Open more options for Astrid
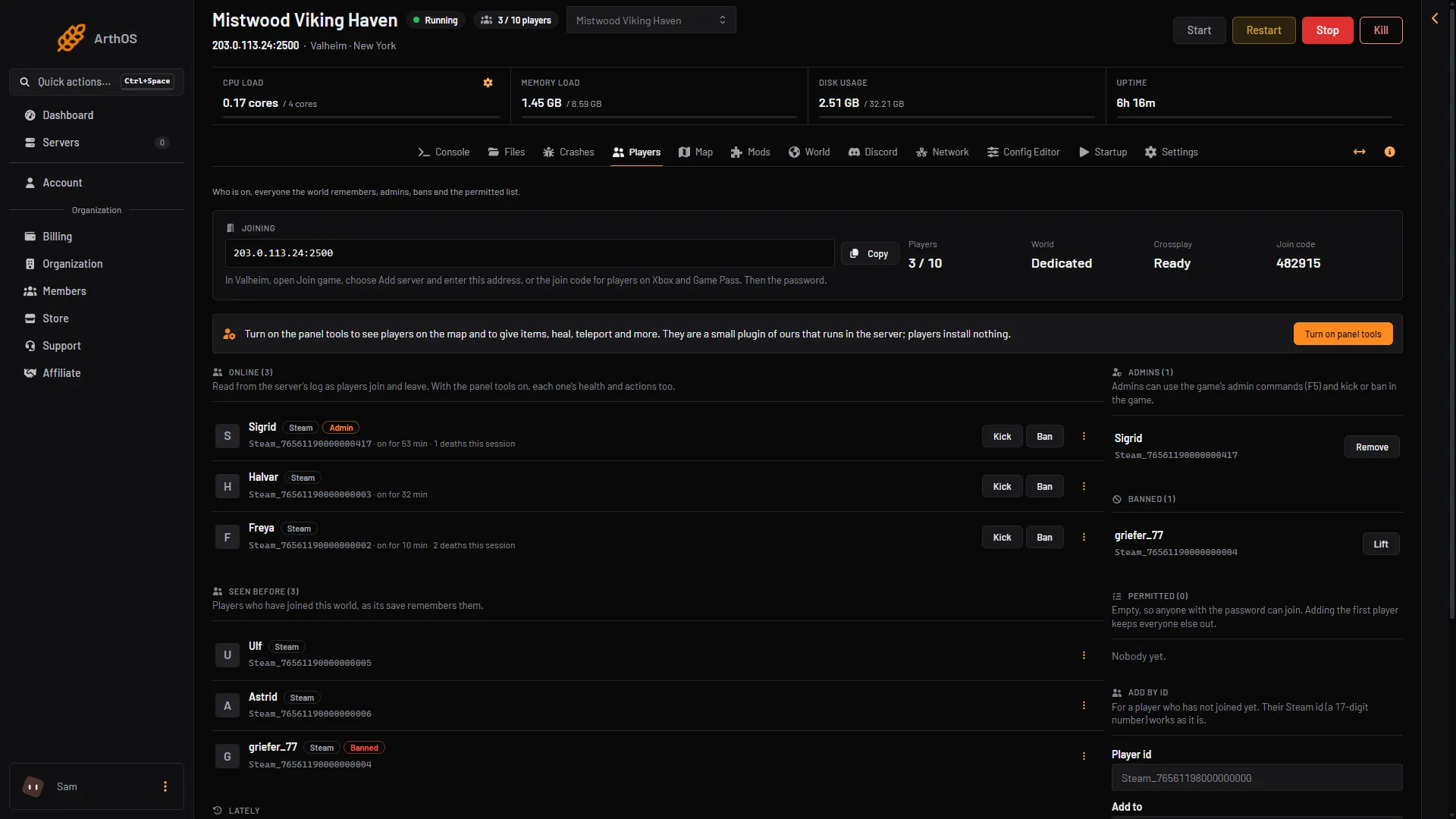Viewport: 1456px width, 819px height. coord(1084,705)
